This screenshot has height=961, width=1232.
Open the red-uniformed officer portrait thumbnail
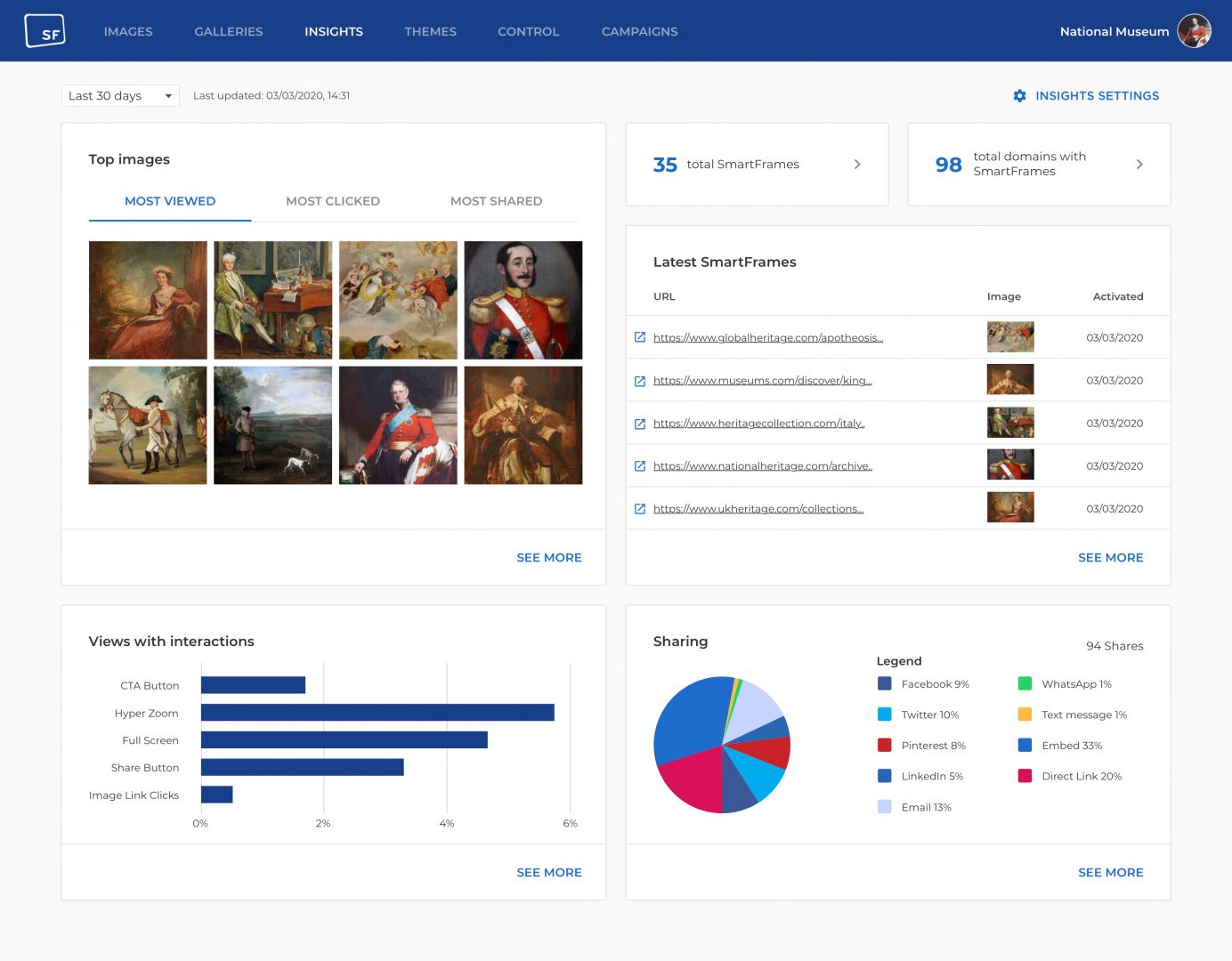pos(523,301)
